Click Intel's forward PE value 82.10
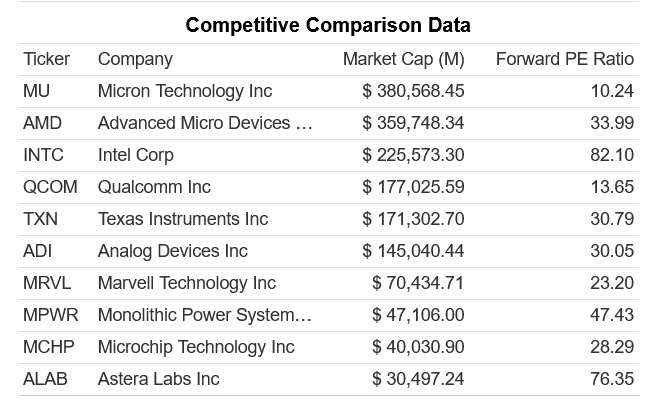The height and width of the screenshot is (401, 647). [x=612, y=155]
